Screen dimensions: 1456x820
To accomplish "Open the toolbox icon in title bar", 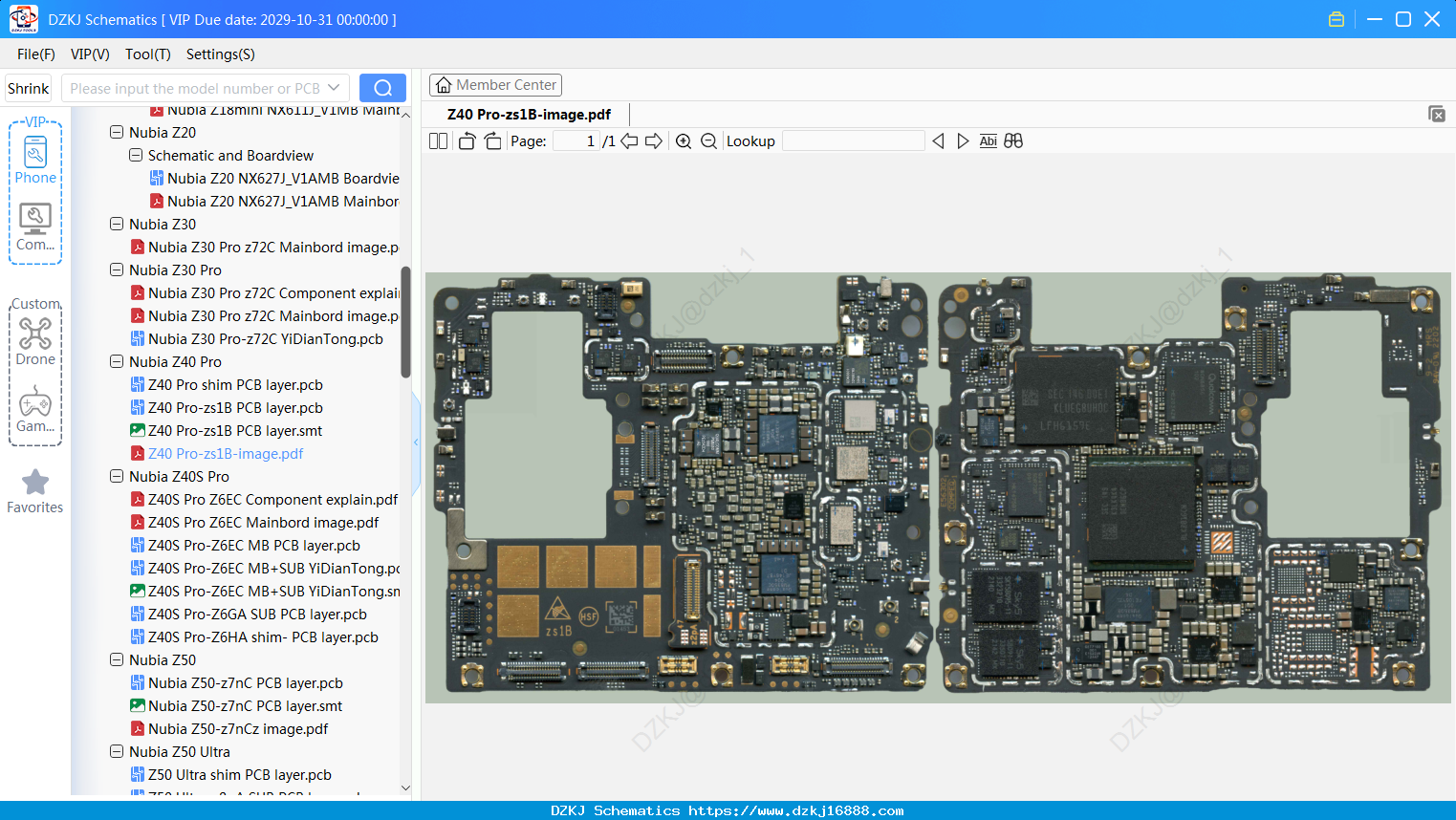I will (1336, 19).
